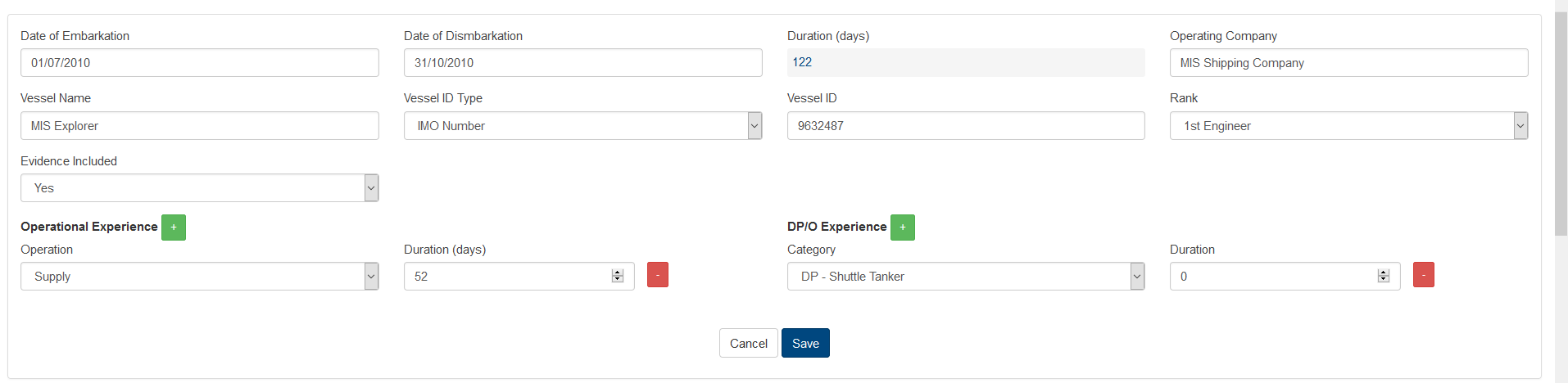
Task: Click the Date of Dismbarkation field
Action: pos(582,63)
